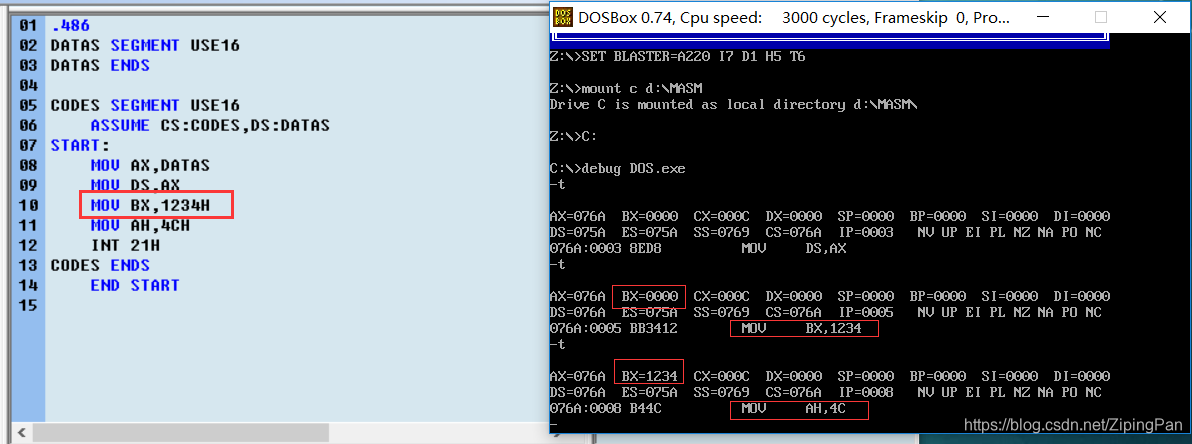This screenshot has width=1192, height=444.
Task: Click 'DATAS SEGMENT USE16' in the editor
Action: point(145,46)
